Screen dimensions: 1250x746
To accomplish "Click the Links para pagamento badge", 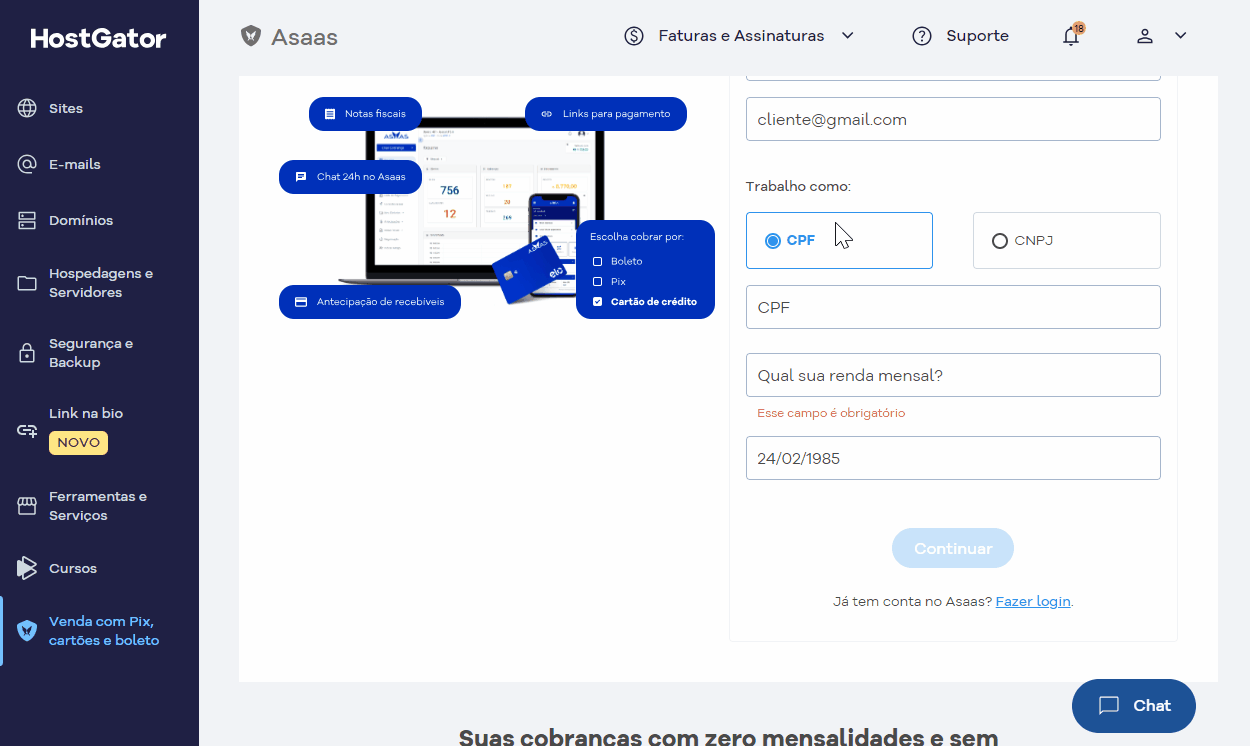I will [606, 114].
